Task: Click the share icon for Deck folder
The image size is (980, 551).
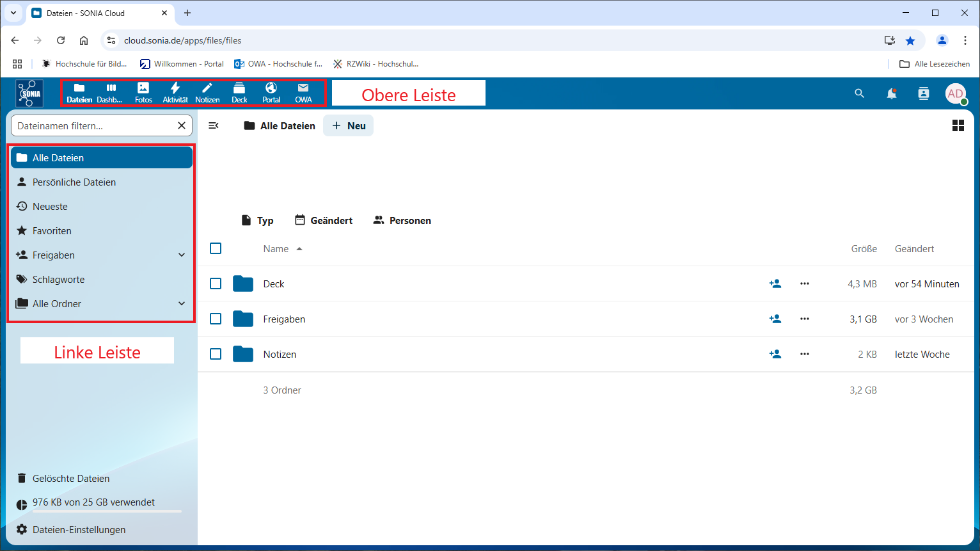Action: pyautogui.click(x=775, y=284)
